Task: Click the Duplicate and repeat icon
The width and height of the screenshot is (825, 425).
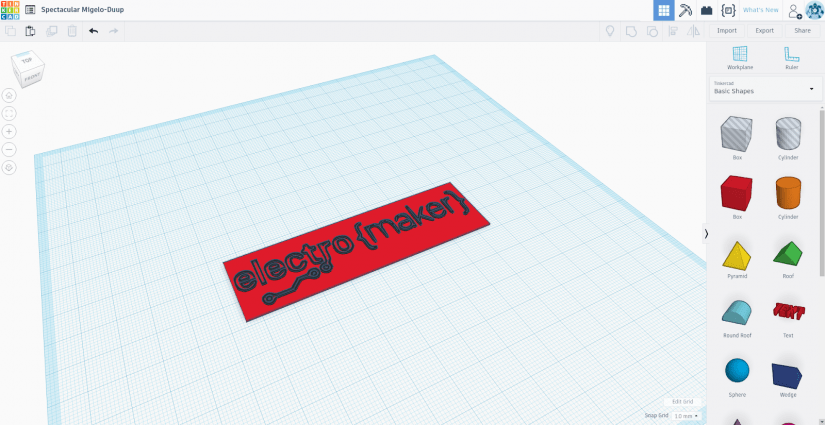Action: 52,31
